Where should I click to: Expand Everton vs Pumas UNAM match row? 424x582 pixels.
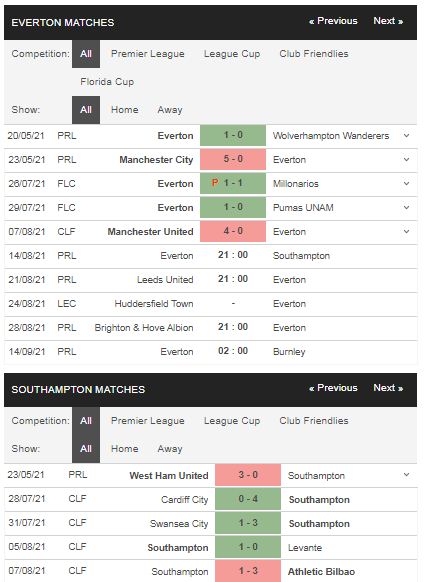coord(407,207)
